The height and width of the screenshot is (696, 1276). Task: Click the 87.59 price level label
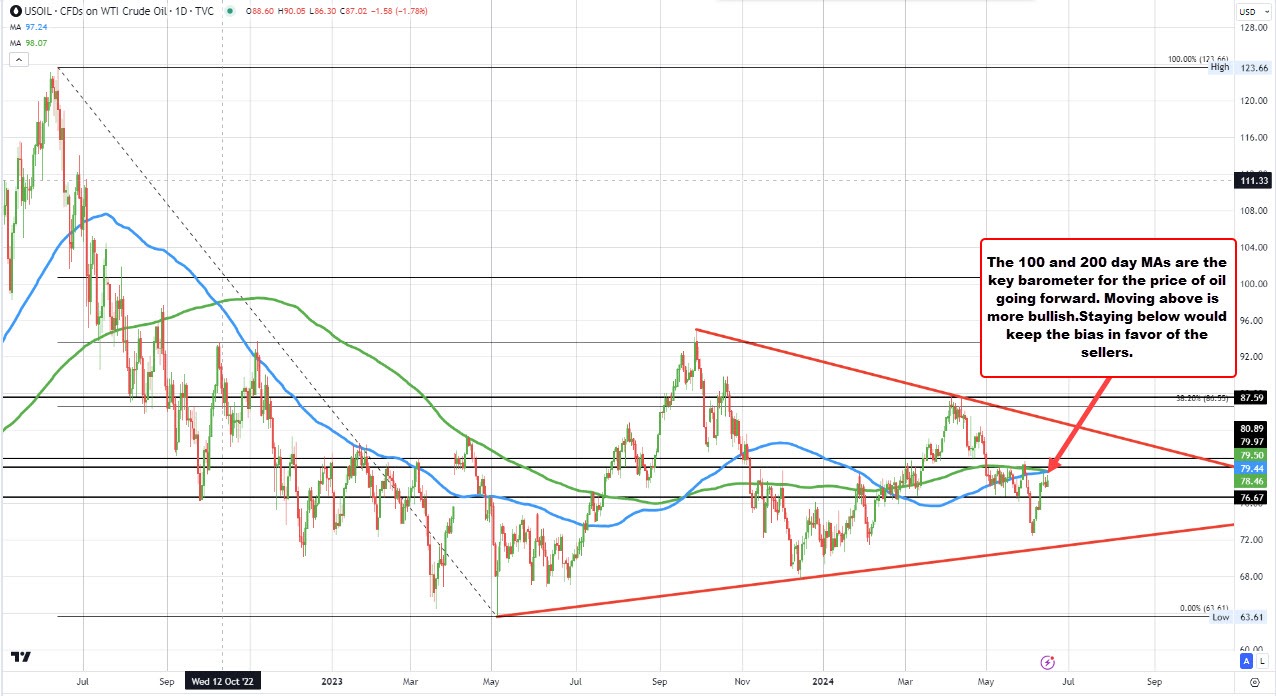(1254, 397)
